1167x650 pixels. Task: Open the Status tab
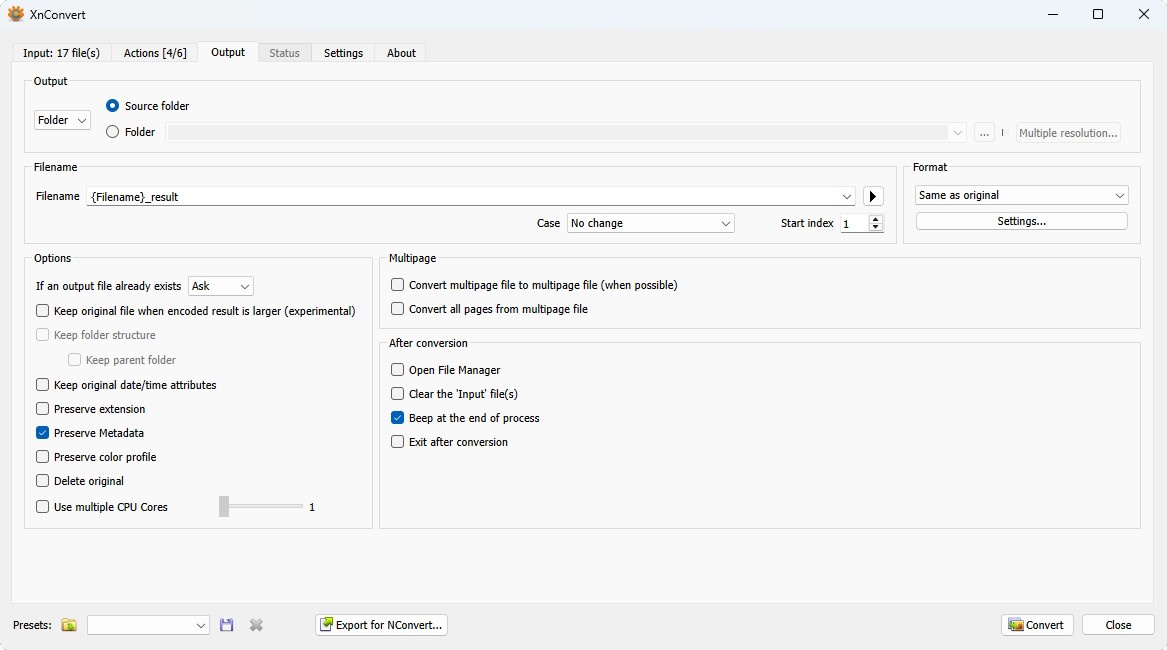(284, 53)
